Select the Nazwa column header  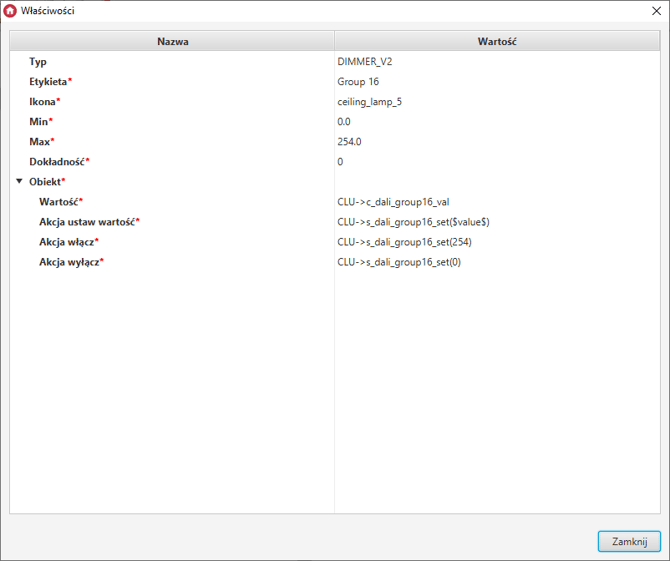172,42
